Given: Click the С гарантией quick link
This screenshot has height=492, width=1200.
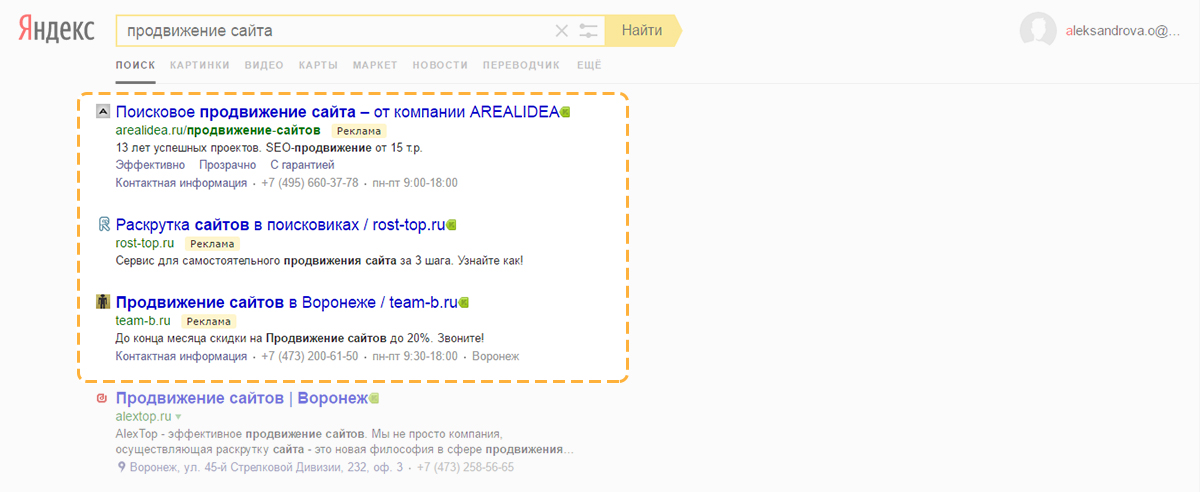Looking at the screenshot, I should pyautogui.click(x=302, y=165).
